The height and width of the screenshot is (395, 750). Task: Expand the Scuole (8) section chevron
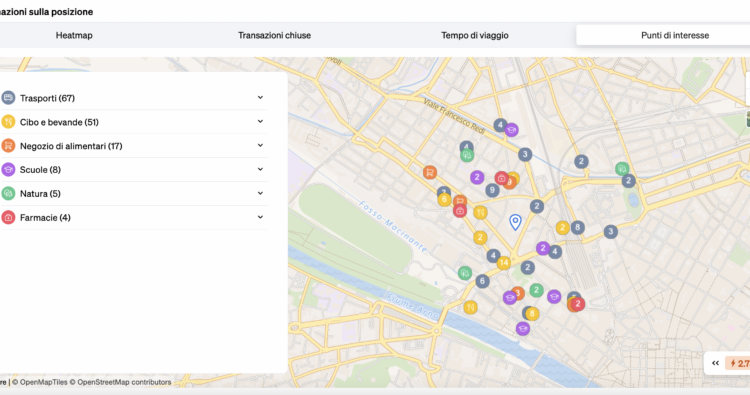(260, 169)
